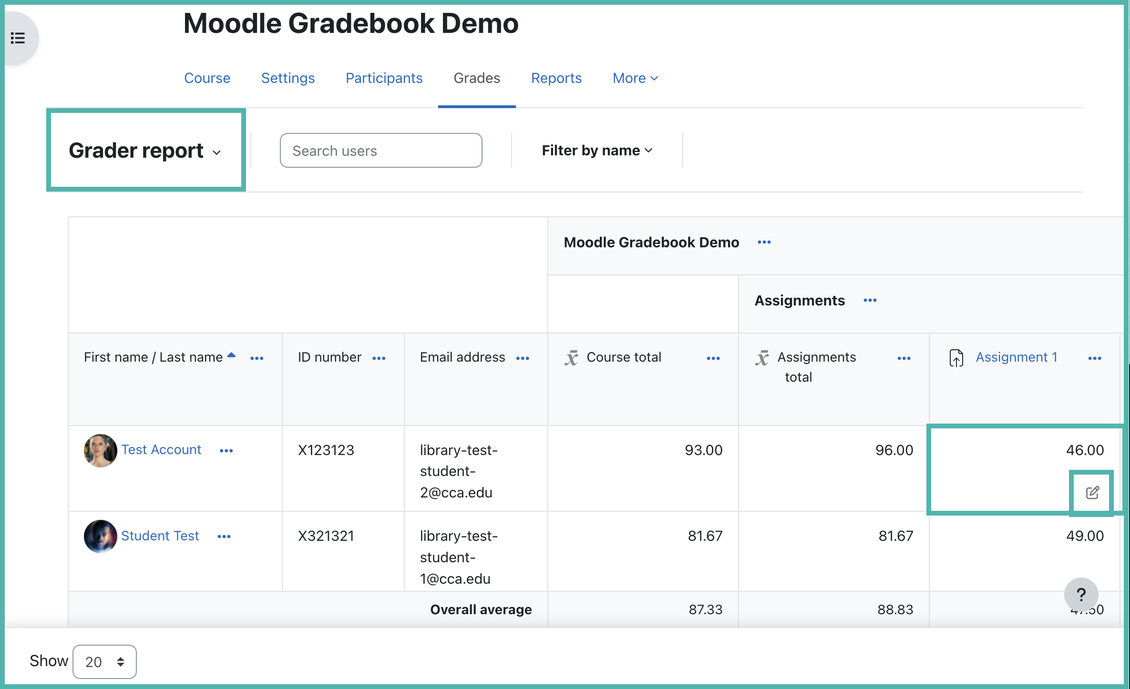Click Test Account profile picture
1130x689 pixels.
coord(100,450)
